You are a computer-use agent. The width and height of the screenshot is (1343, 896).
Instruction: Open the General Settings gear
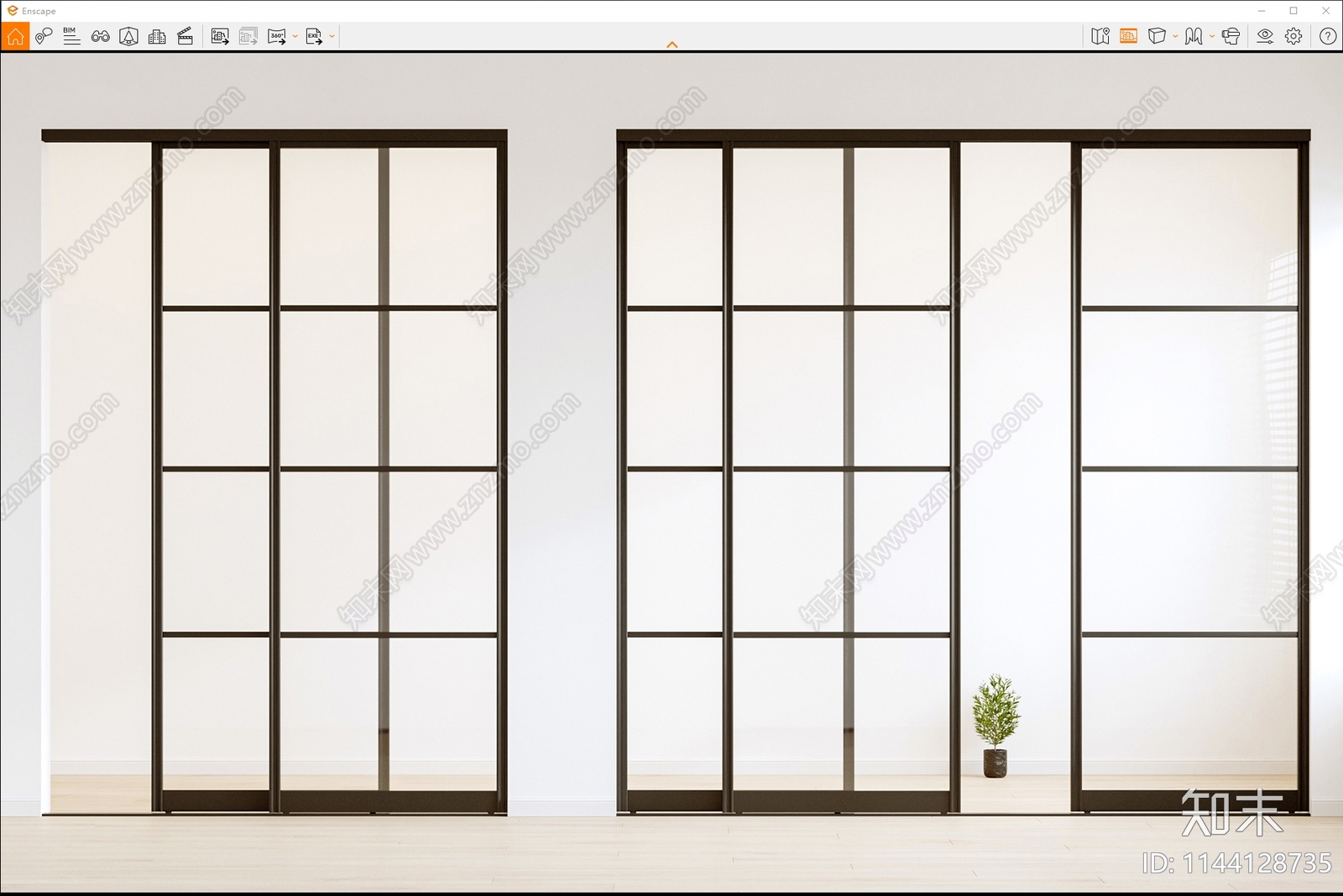pyautogui.click(x=1293, y=36)
